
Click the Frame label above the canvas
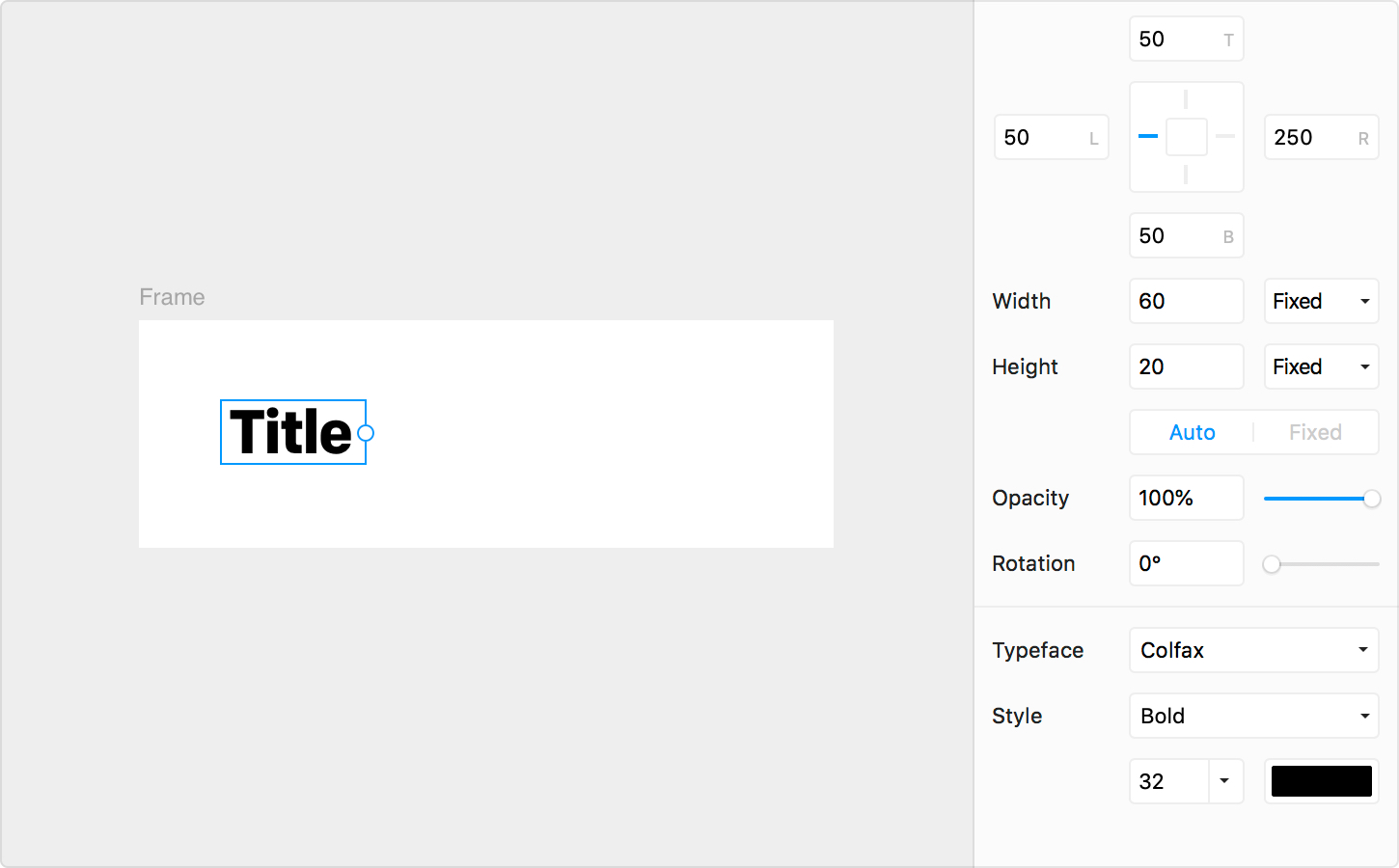(x=172, y=297)
